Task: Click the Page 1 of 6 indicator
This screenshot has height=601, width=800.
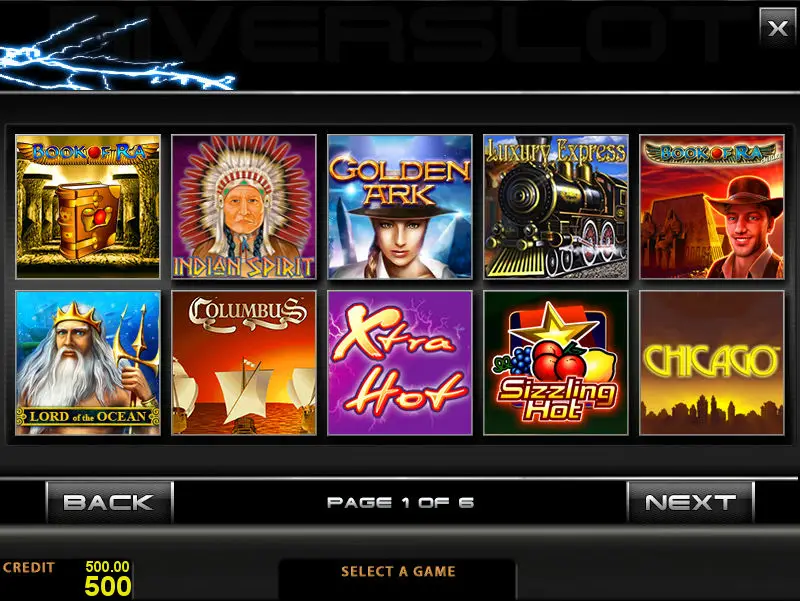Action: click(401, 503)
